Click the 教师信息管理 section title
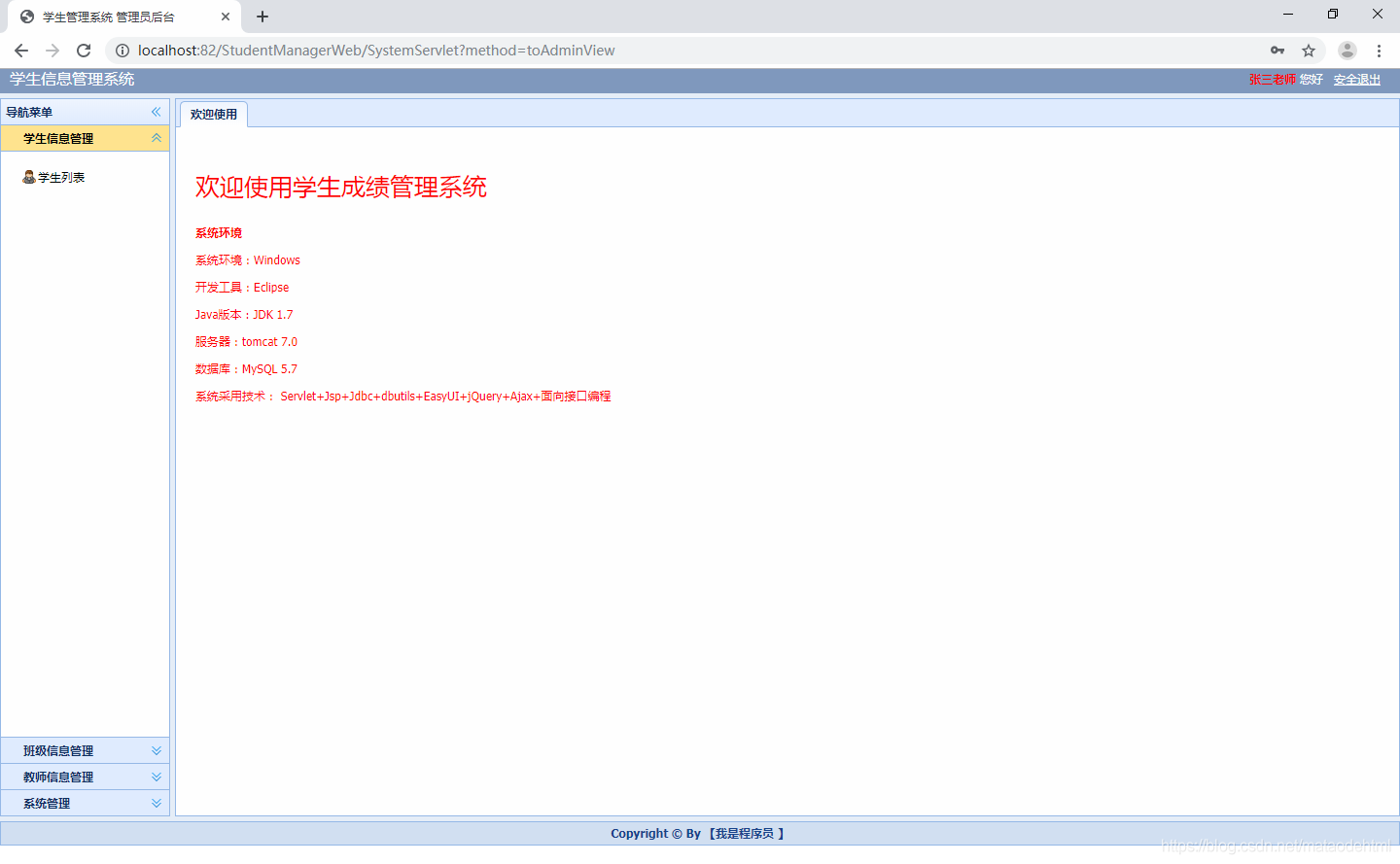This screenshot has height=864, width=1400. point(58,777)
